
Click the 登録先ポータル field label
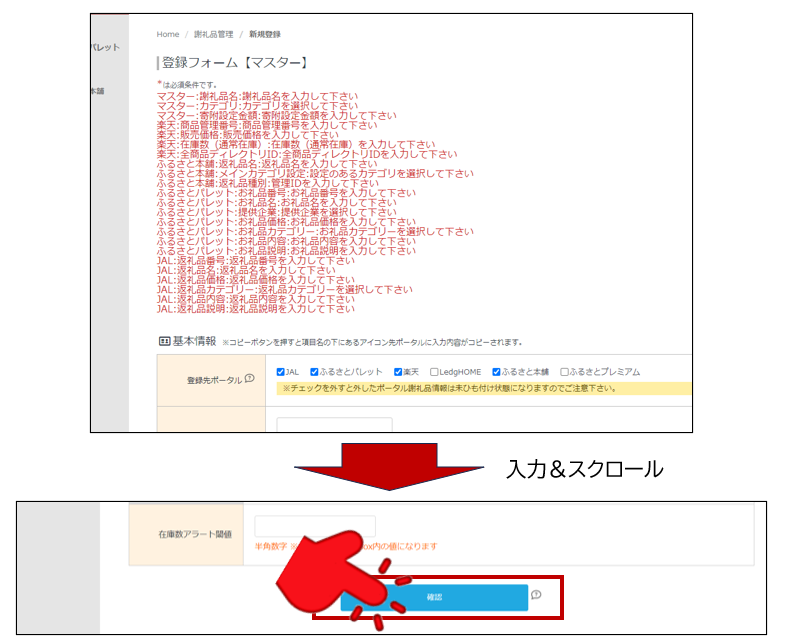214,380
